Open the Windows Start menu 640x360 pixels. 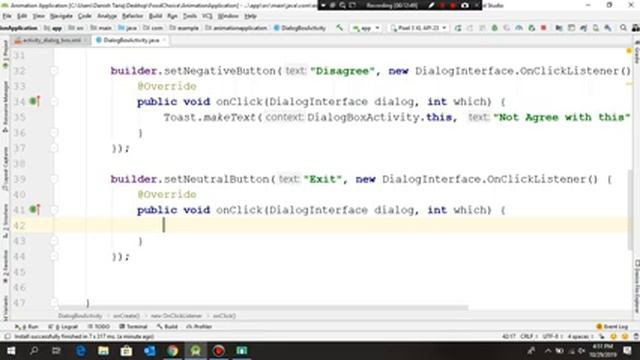(x=11, y=351)
